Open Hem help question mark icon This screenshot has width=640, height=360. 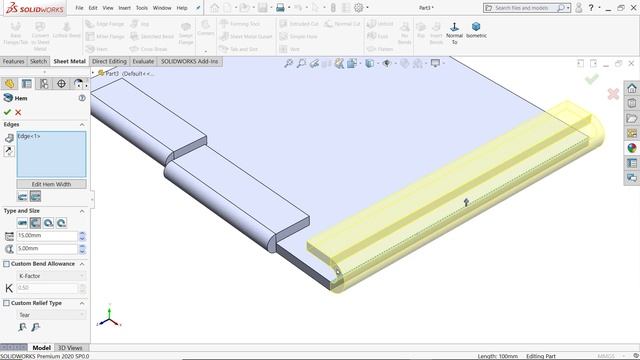[82, 98]
